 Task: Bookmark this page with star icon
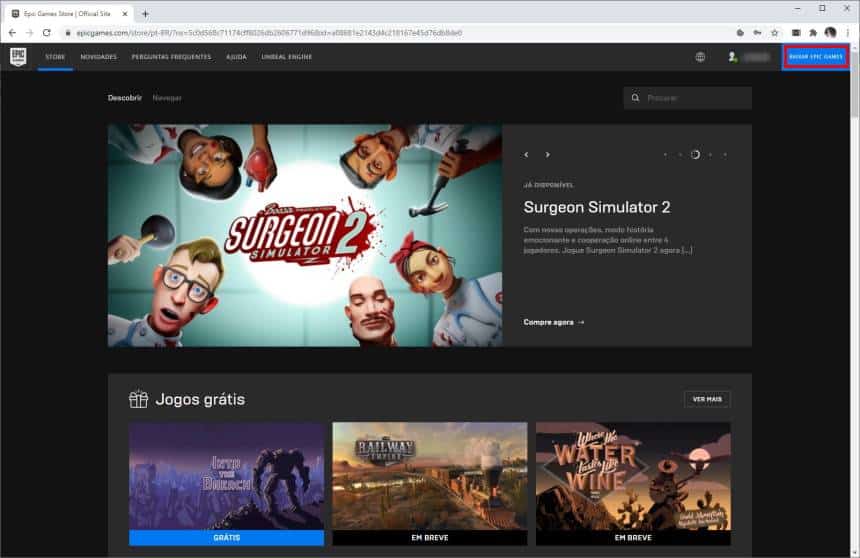click(x=774, y=33)
